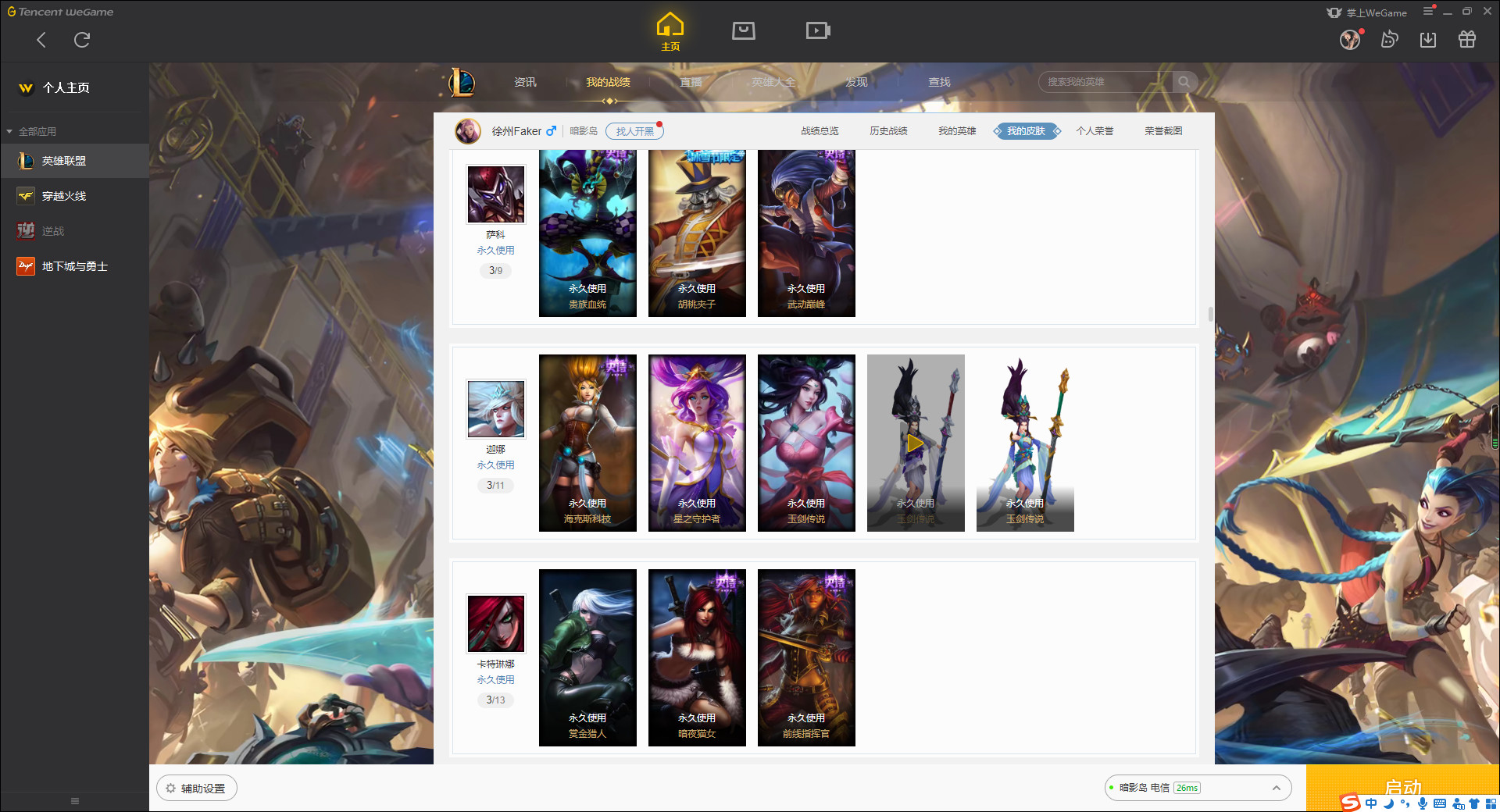Click the skin list scrollbar thumb
1500x812 pixels.
click(1210, 314)
